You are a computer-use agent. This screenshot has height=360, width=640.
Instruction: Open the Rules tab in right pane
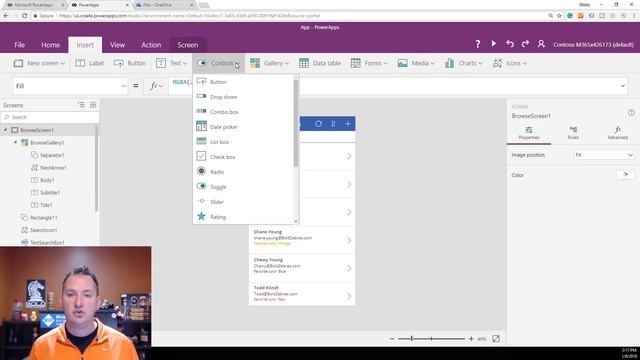[x=573, y=133]
